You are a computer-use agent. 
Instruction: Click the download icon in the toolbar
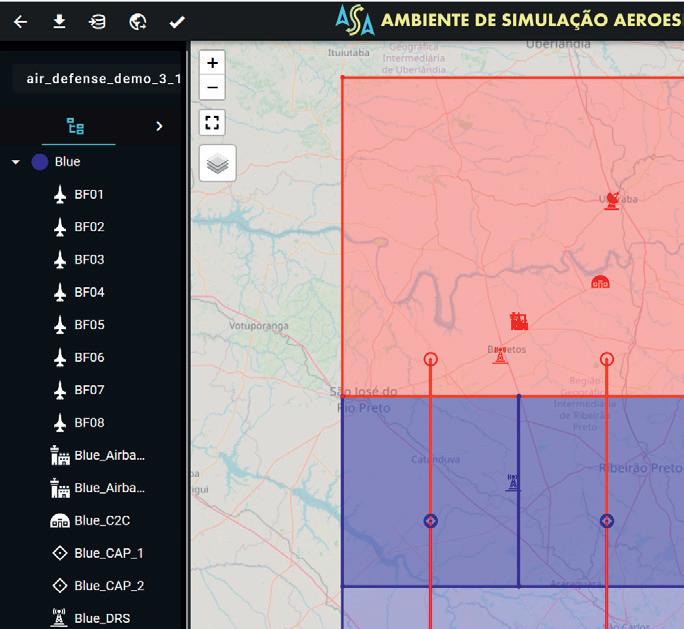coord(59,21)
